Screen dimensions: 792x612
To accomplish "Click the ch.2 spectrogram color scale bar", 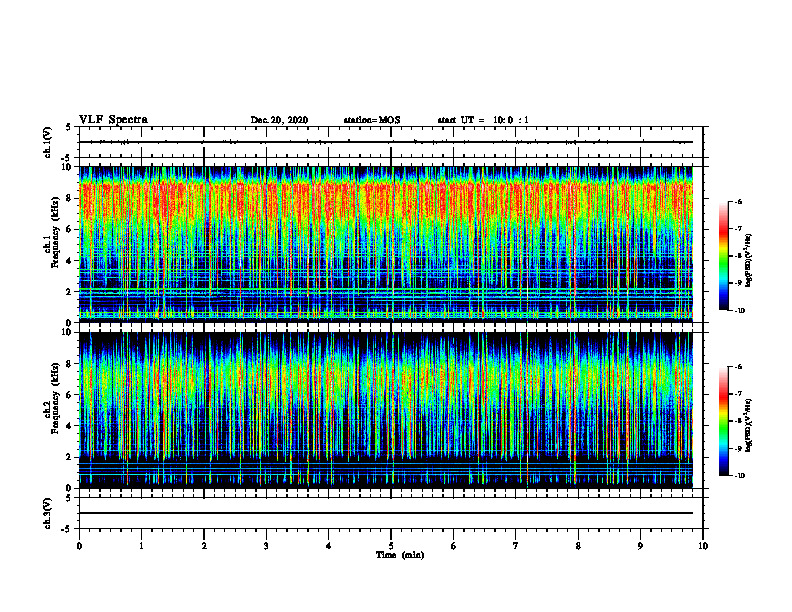I will click(x=724, y=421).
